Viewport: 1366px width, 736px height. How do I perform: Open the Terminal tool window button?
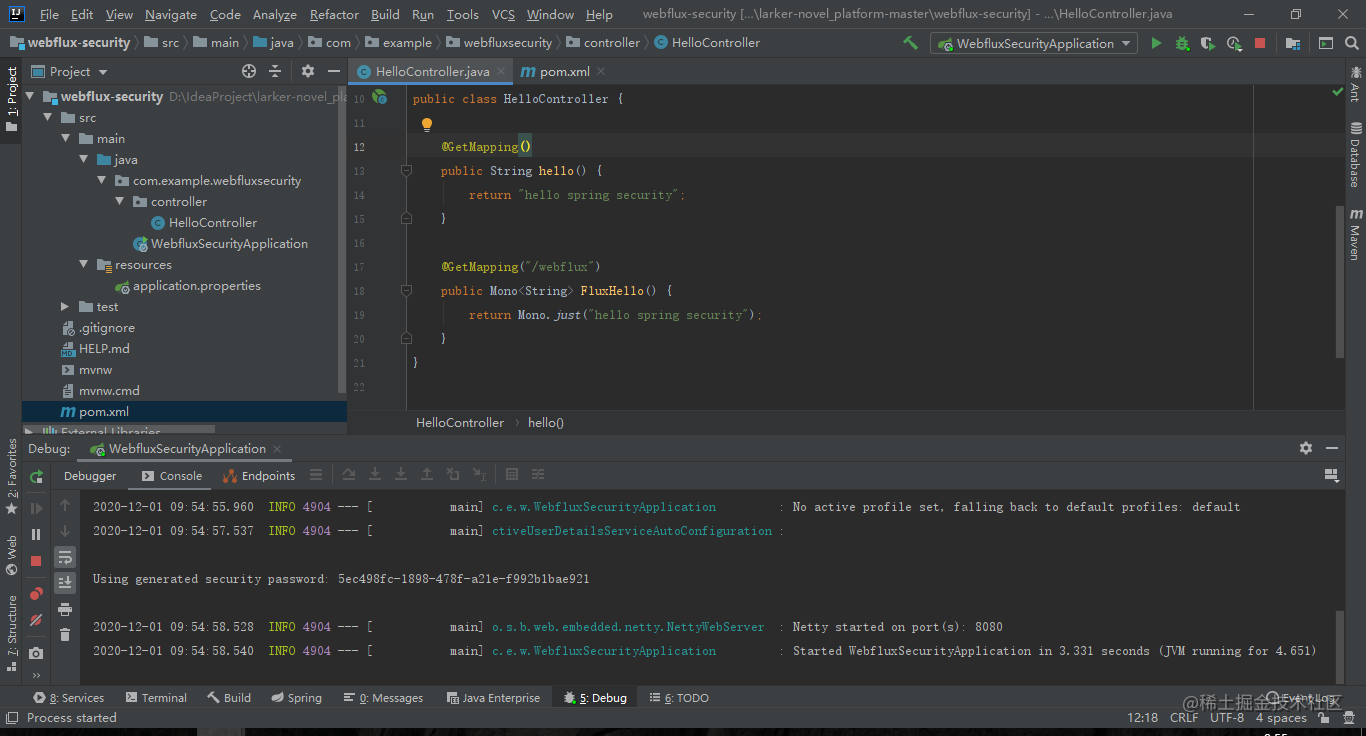tap(155, 698)
